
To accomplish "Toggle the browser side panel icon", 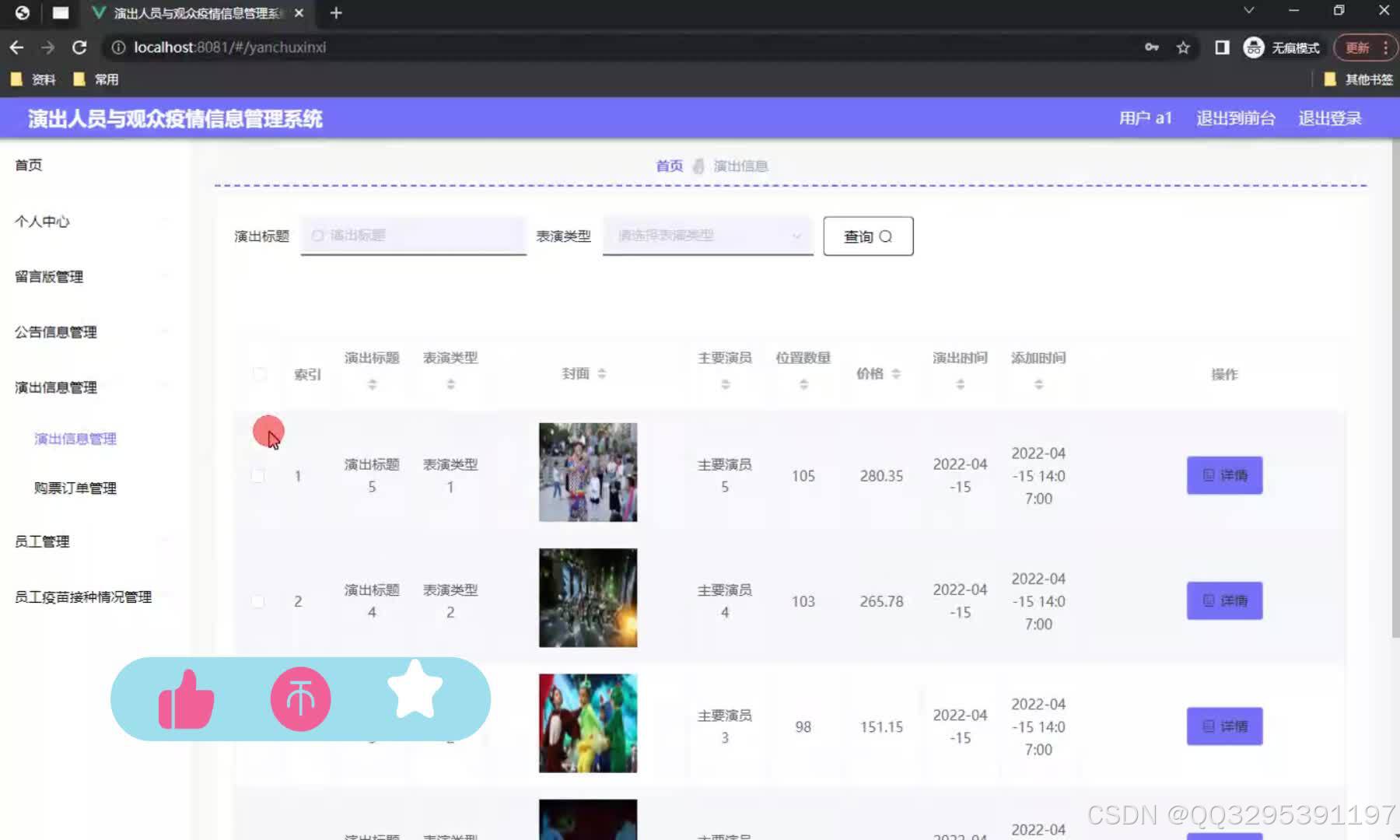I will (x=1222, y=47).
